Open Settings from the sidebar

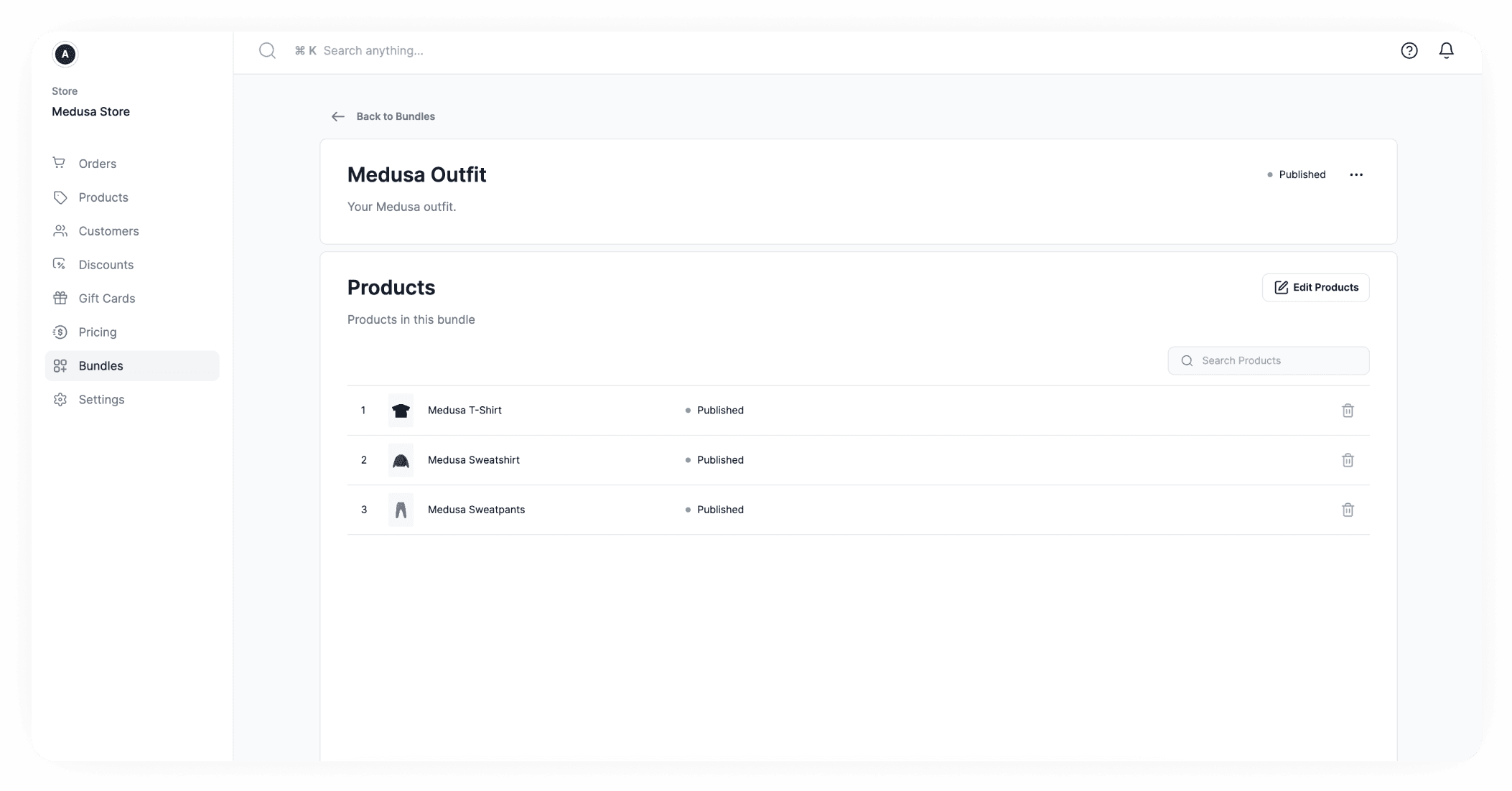point(101,400)
